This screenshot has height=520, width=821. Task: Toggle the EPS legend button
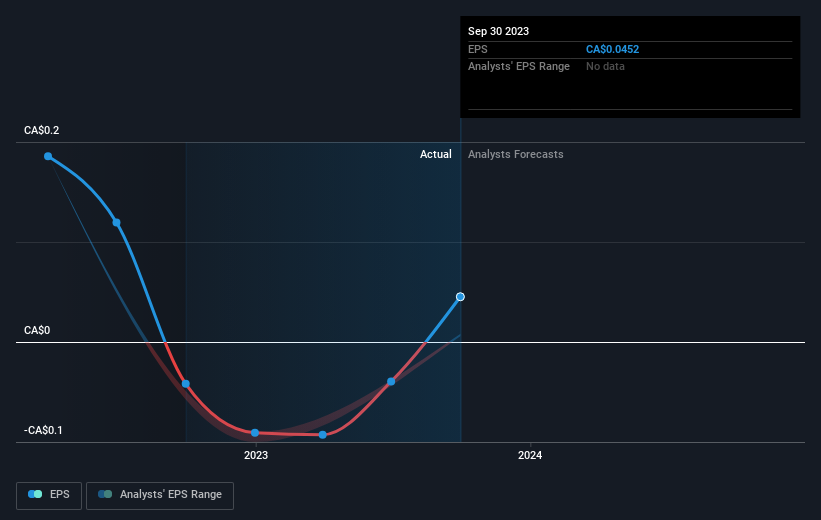pos(49,495)
